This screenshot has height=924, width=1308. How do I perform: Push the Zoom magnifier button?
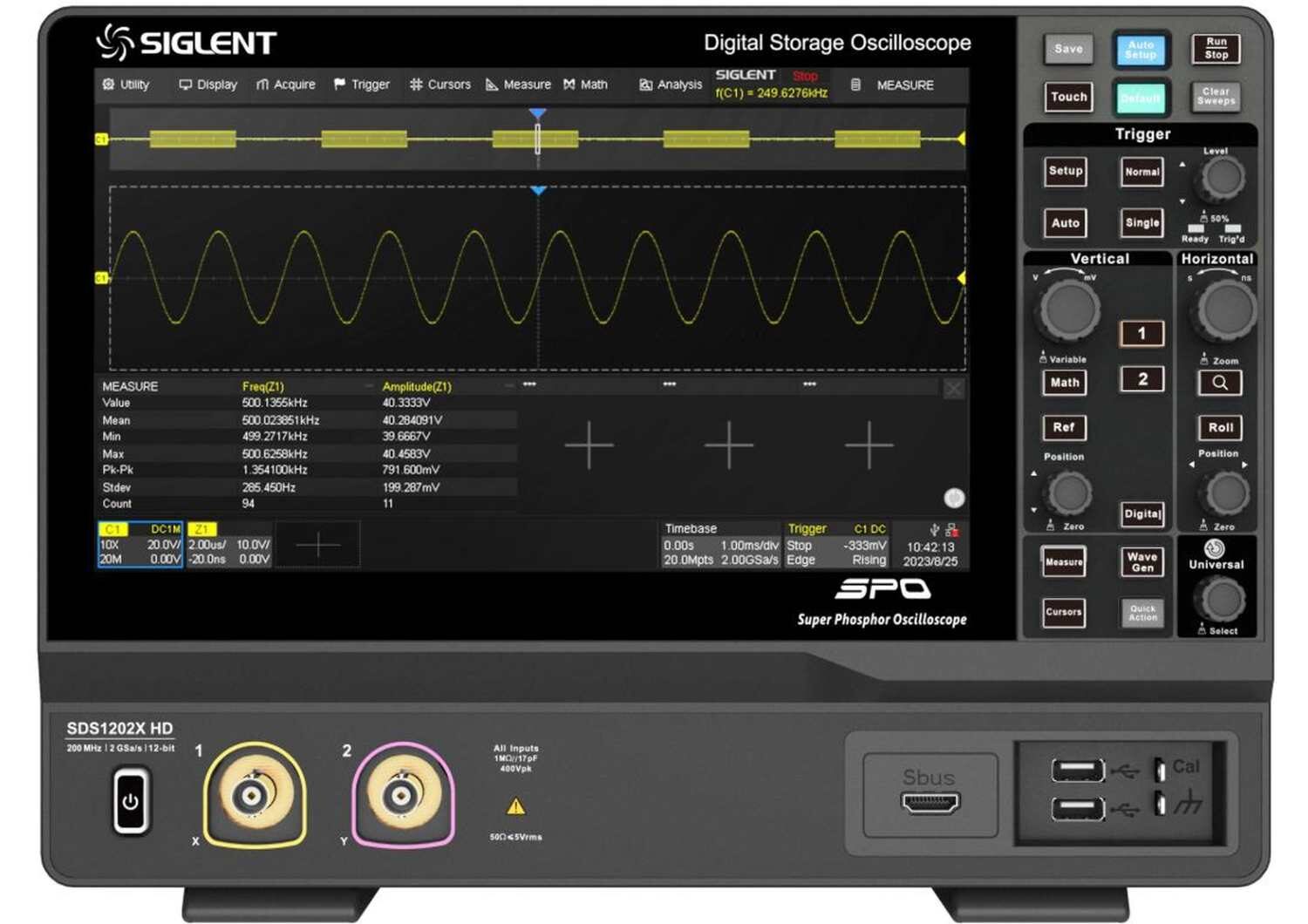point(1220,383)
